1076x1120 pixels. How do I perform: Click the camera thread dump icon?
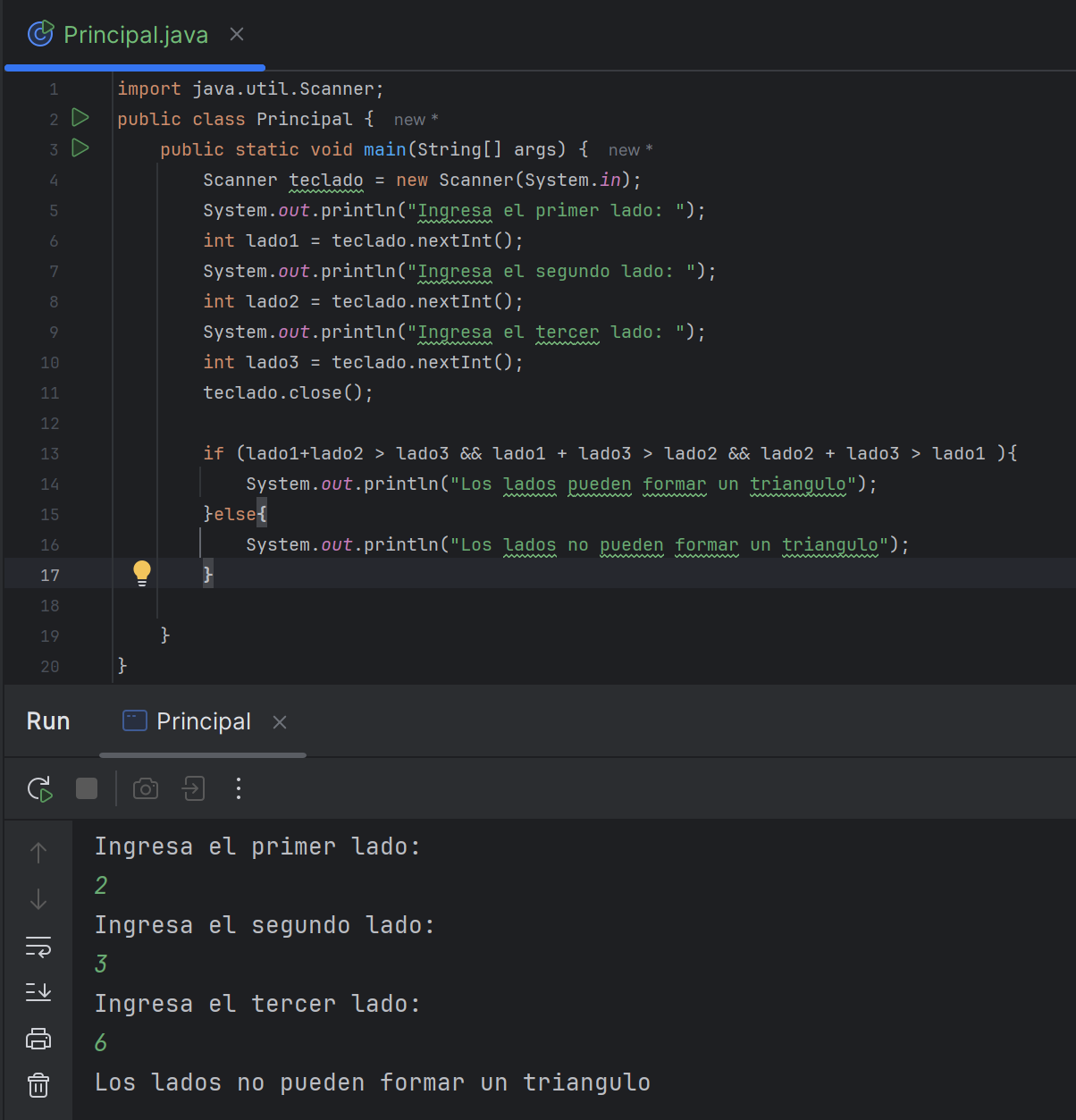click(x=146, y=788)
